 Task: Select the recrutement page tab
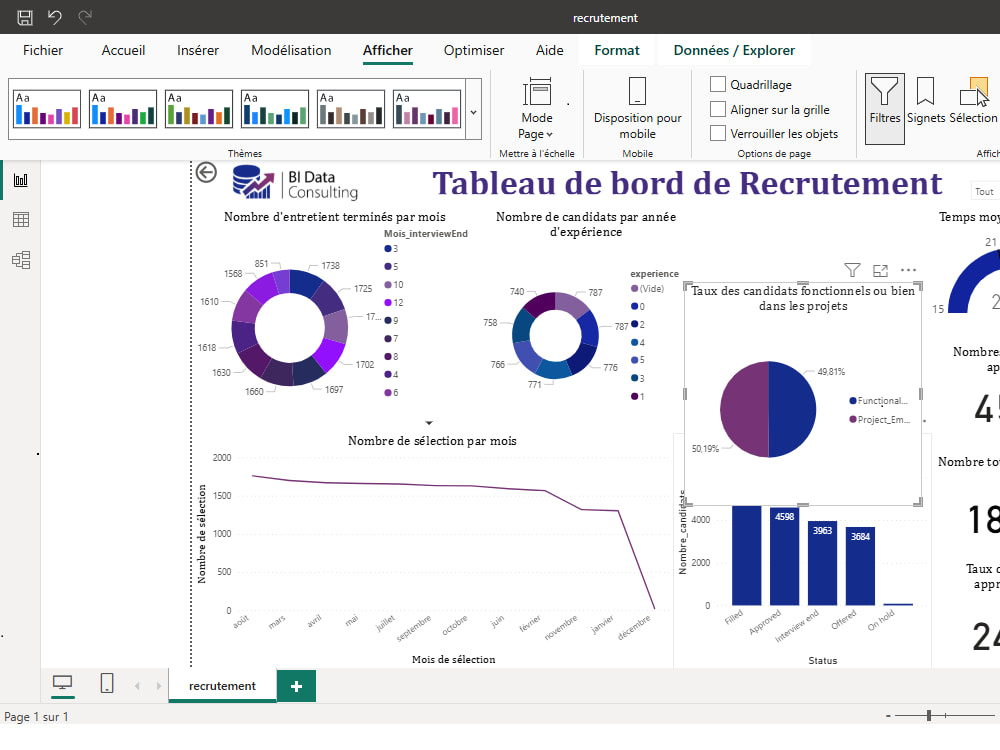click(222, 686)
